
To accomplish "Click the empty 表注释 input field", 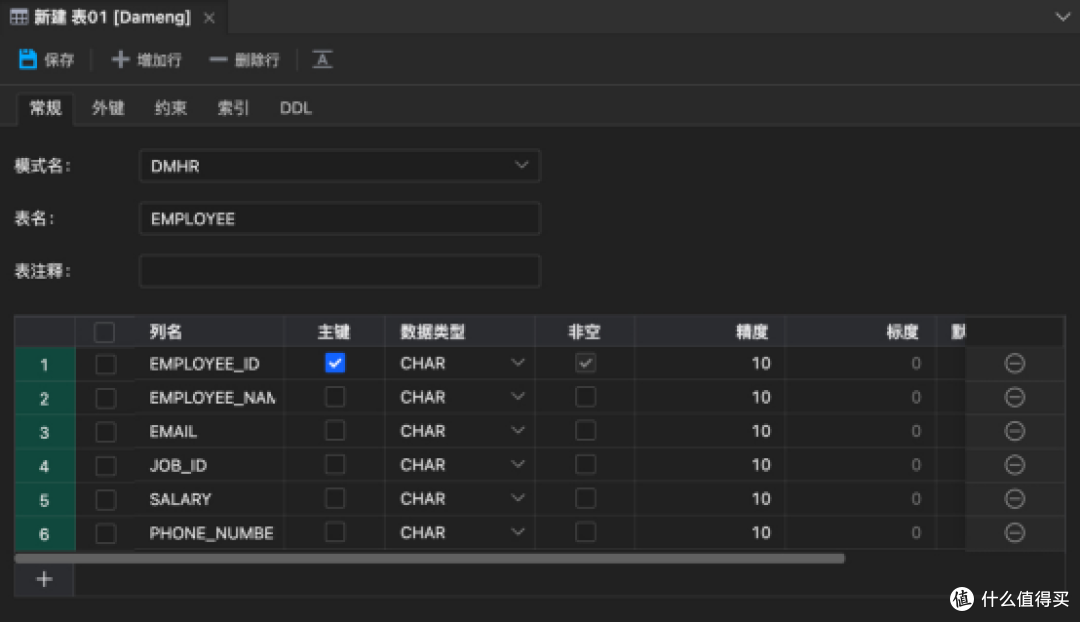I will (340, 271).
